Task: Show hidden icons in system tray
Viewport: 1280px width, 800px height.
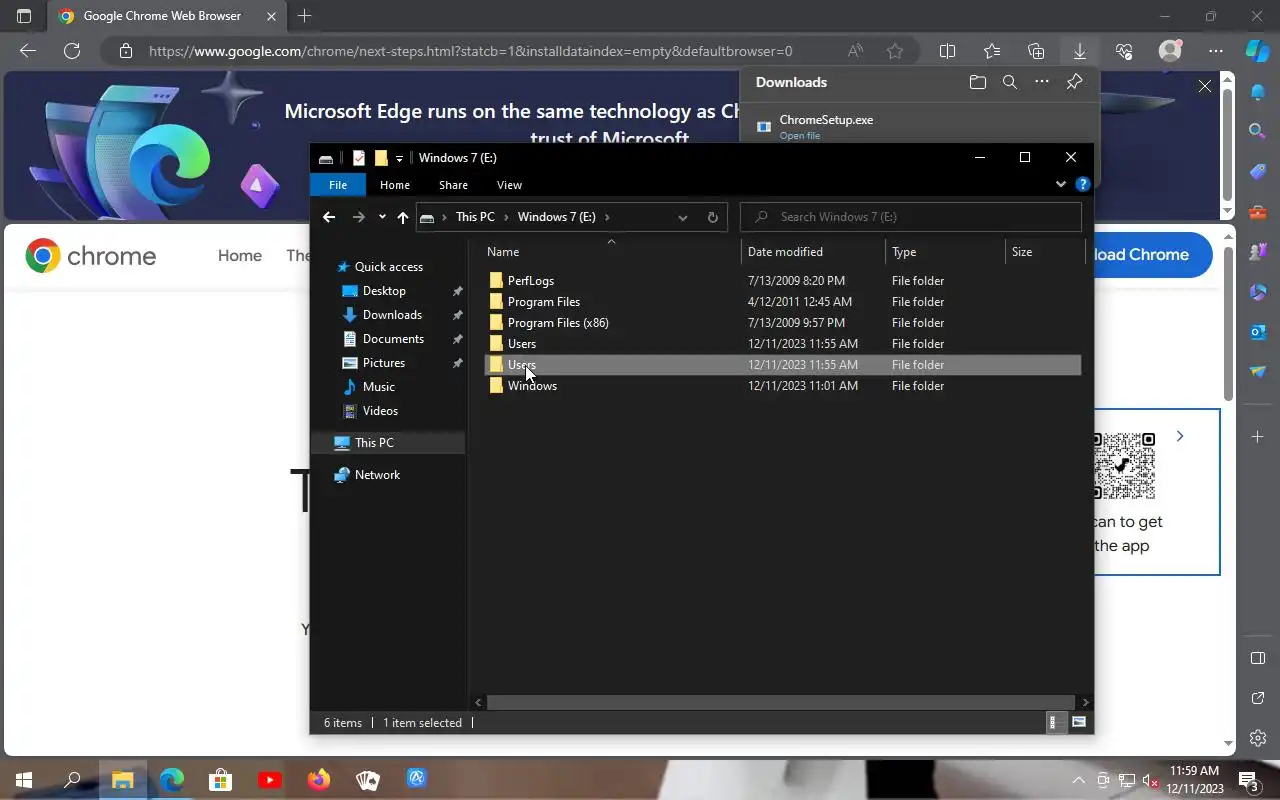Action: 1078,780
